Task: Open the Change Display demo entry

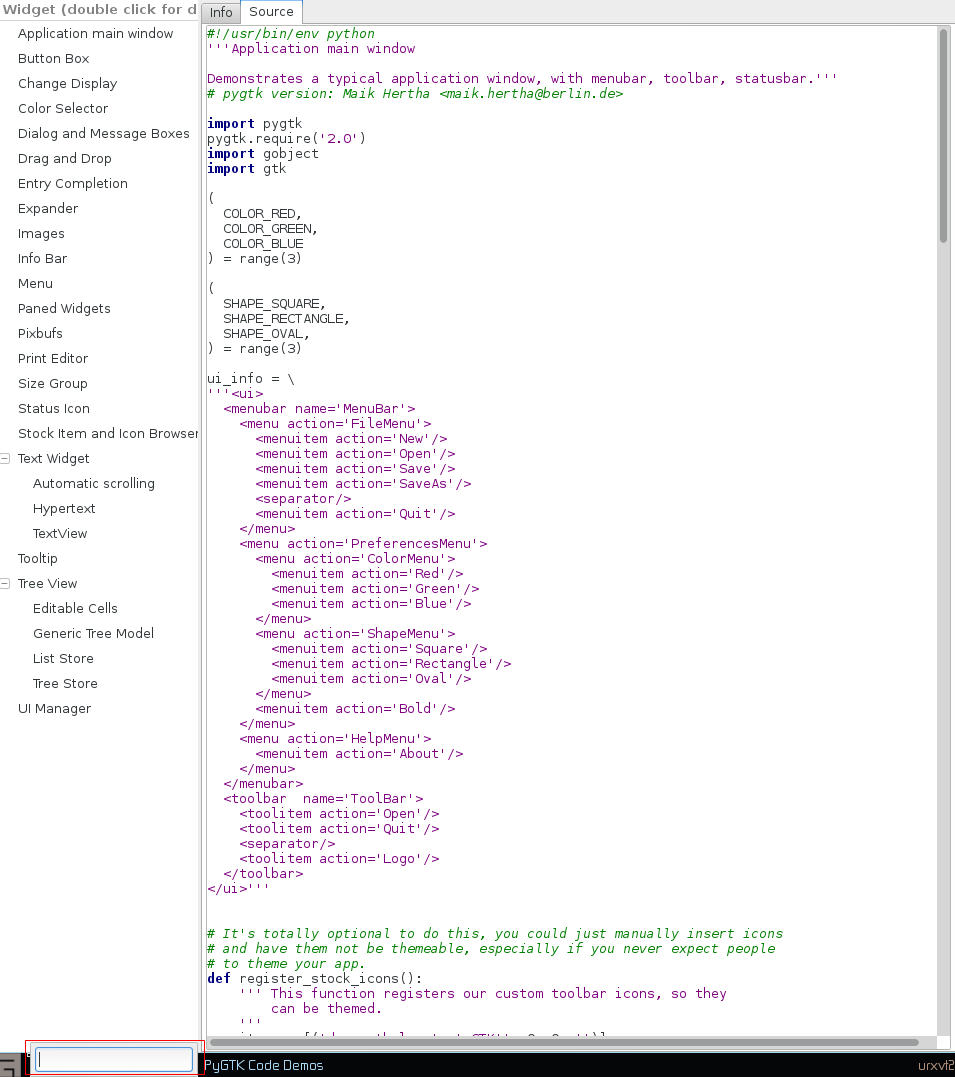Action: pos(67,83)
